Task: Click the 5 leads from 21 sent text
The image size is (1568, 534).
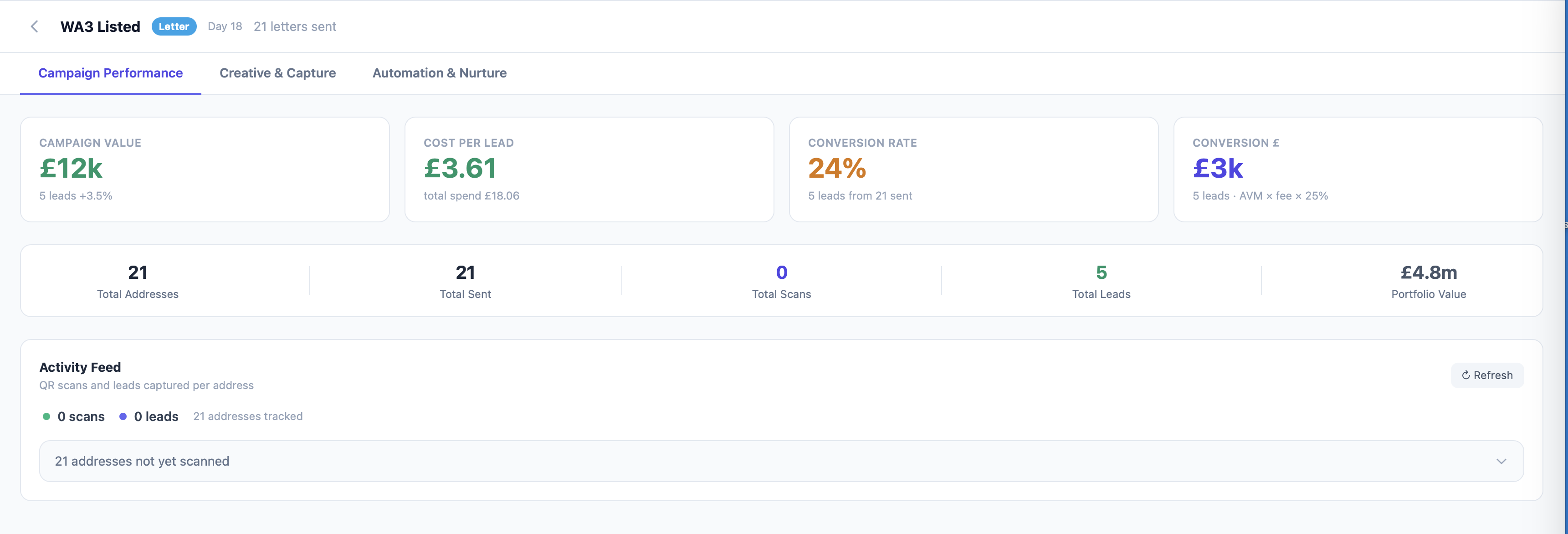Action: click(x=860, y=195)
